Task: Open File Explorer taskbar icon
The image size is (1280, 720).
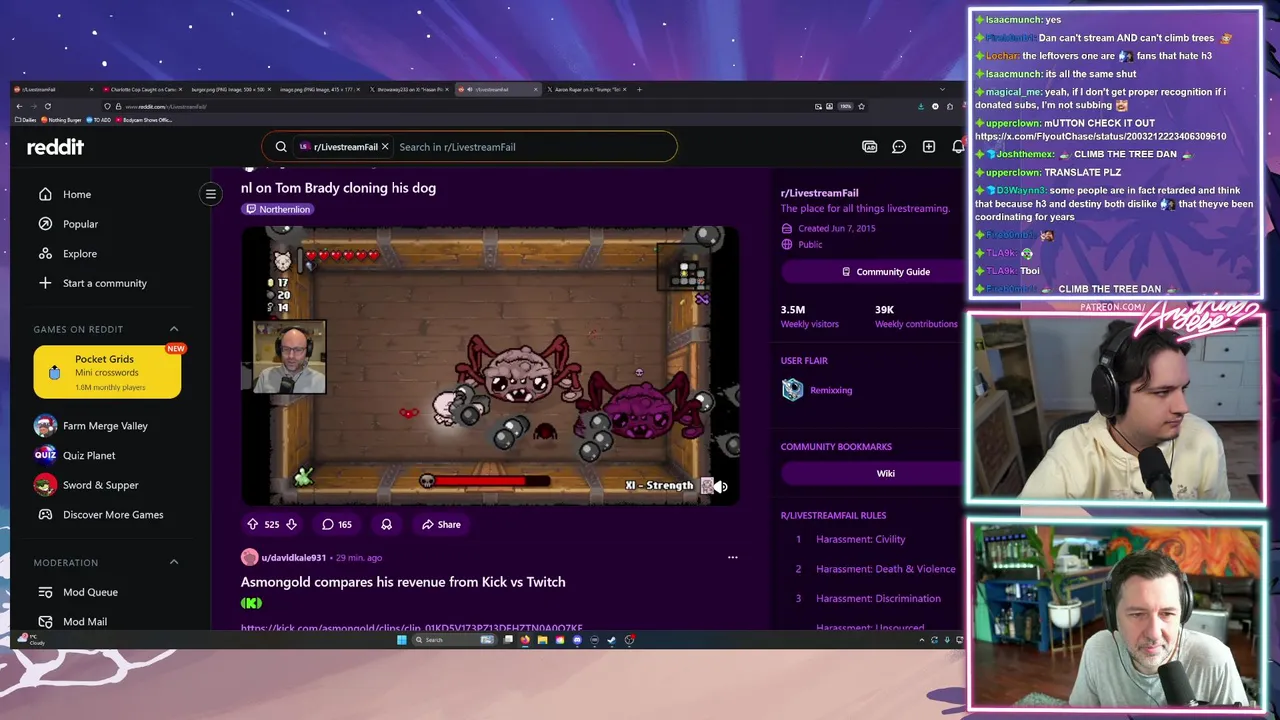Action: (x=542, y=640)
